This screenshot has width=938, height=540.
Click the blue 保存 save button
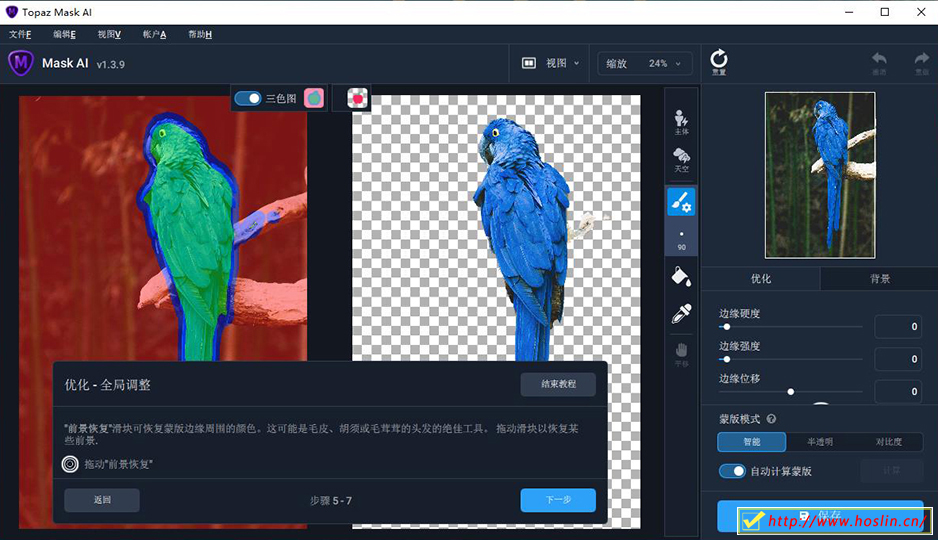pos(820,515)
